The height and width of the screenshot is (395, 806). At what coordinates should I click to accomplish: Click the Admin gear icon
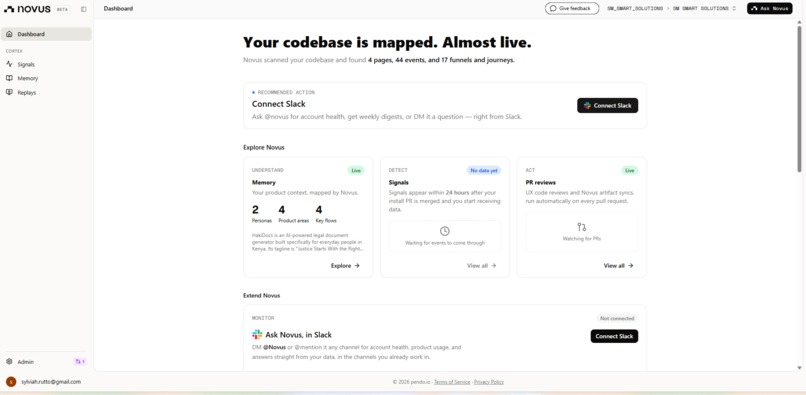point(9,362)
